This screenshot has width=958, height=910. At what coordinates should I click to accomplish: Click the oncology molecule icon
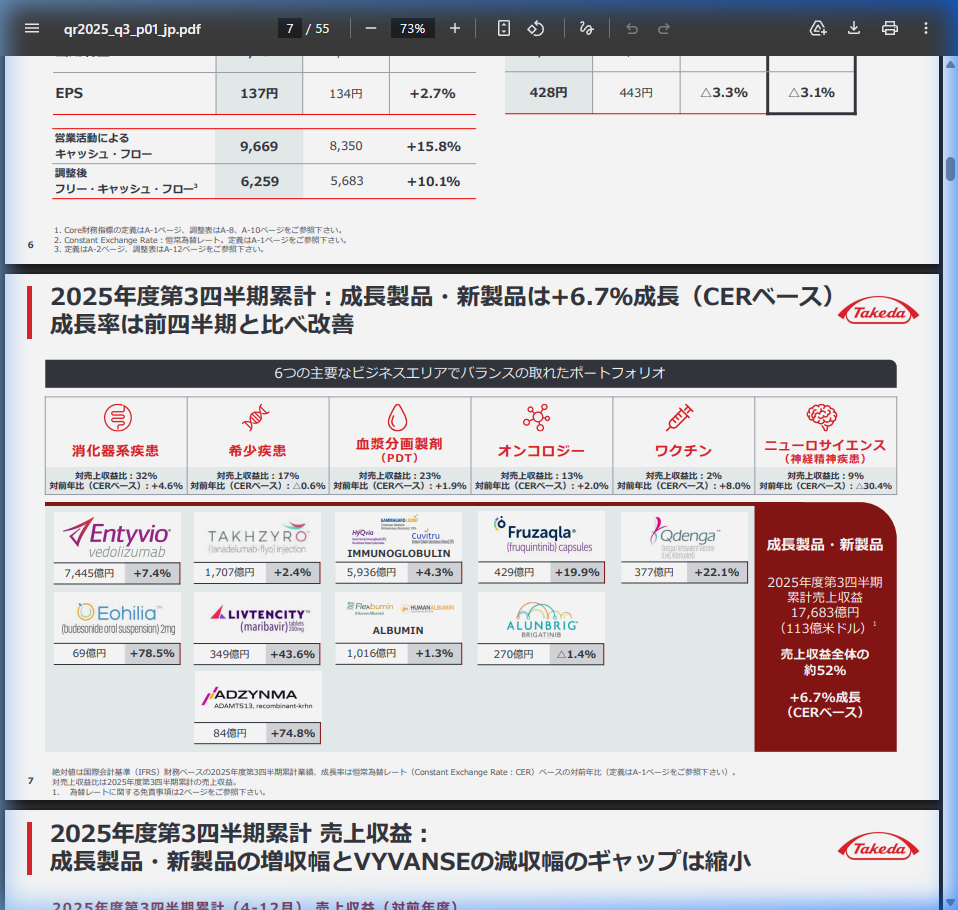click(x=536, y=417)
